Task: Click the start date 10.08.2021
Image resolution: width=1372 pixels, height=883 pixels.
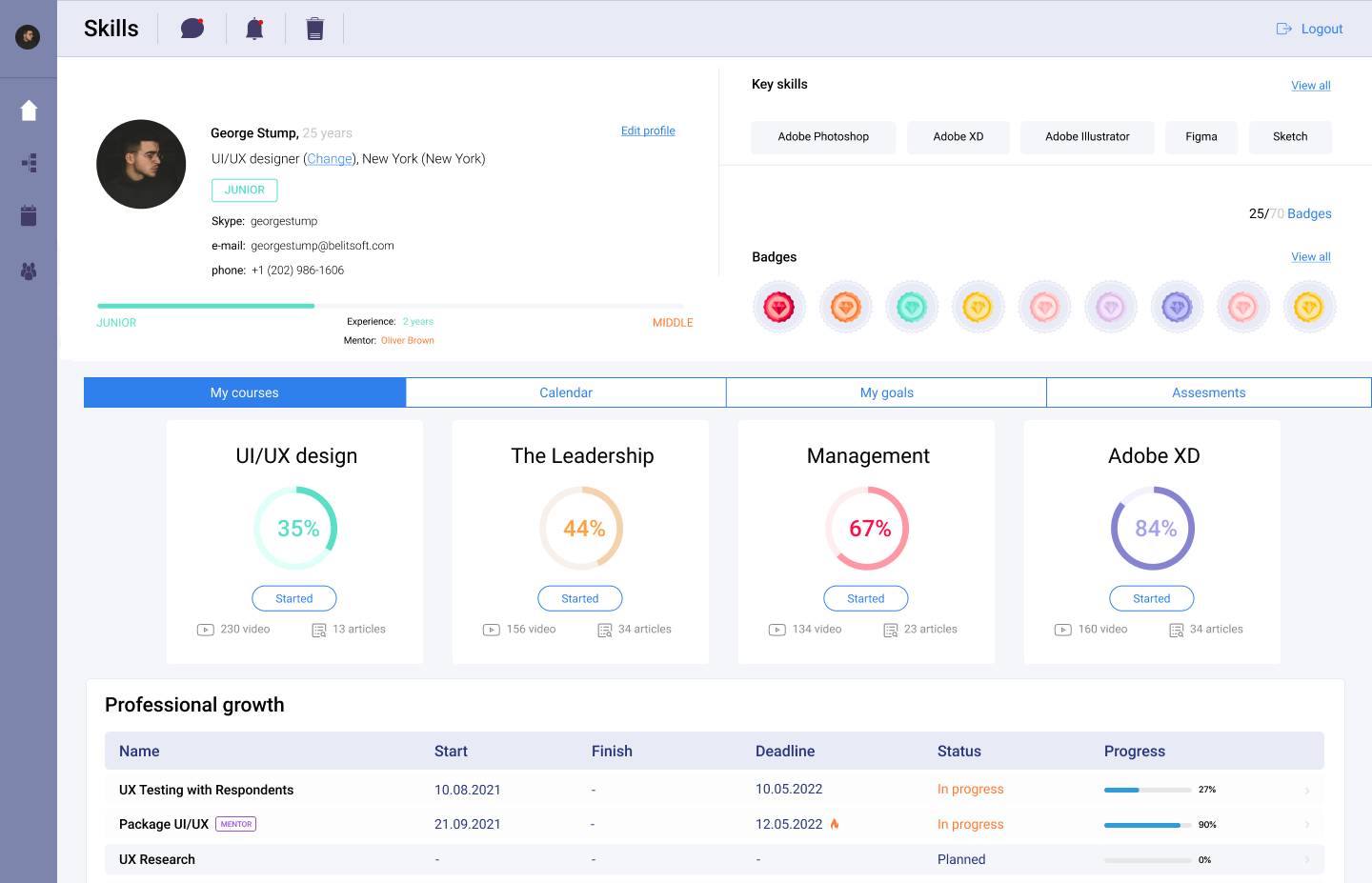Action: click(x=468, y=790)
